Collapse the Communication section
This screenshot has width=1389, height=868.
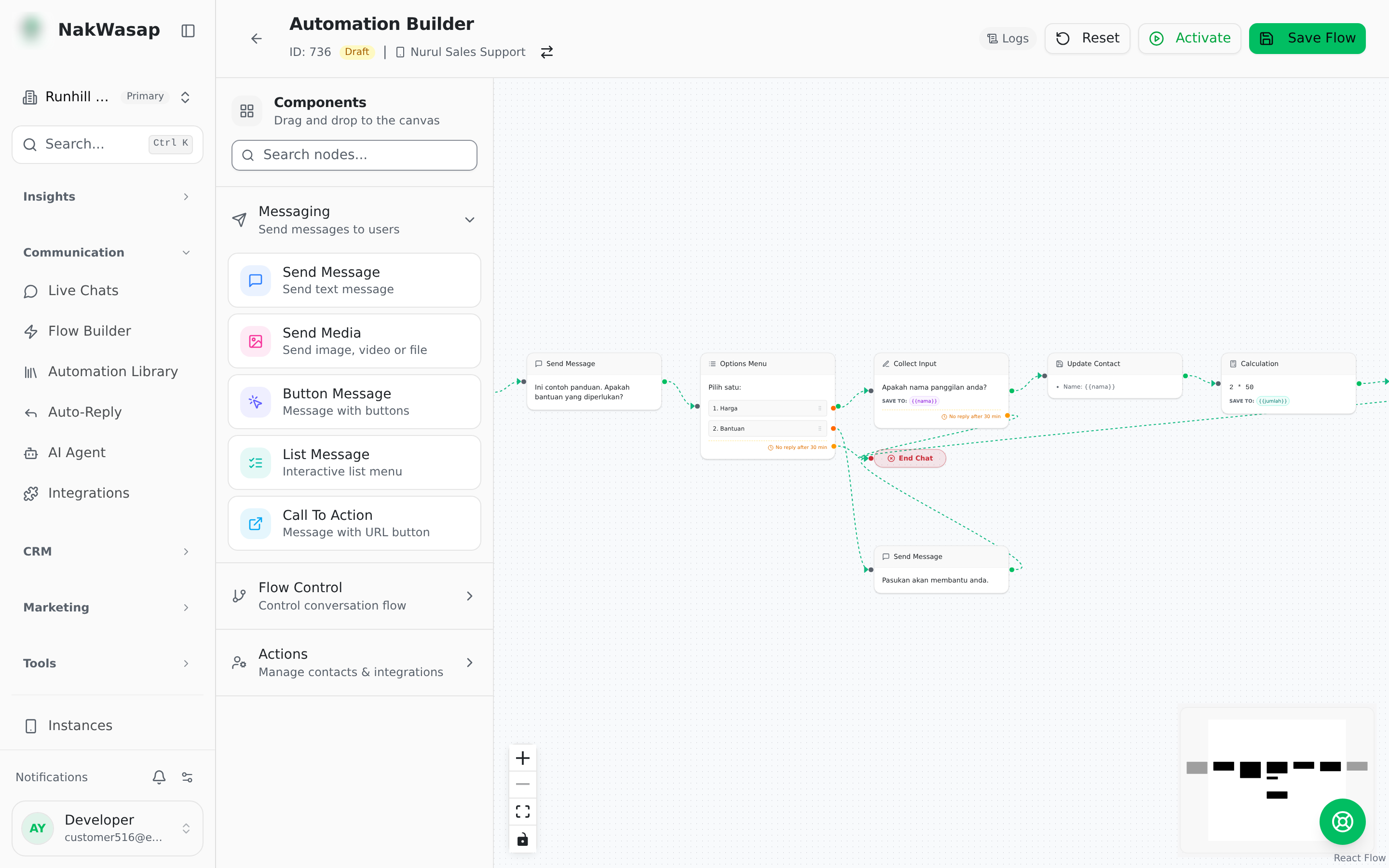click(x=108, y=253)
